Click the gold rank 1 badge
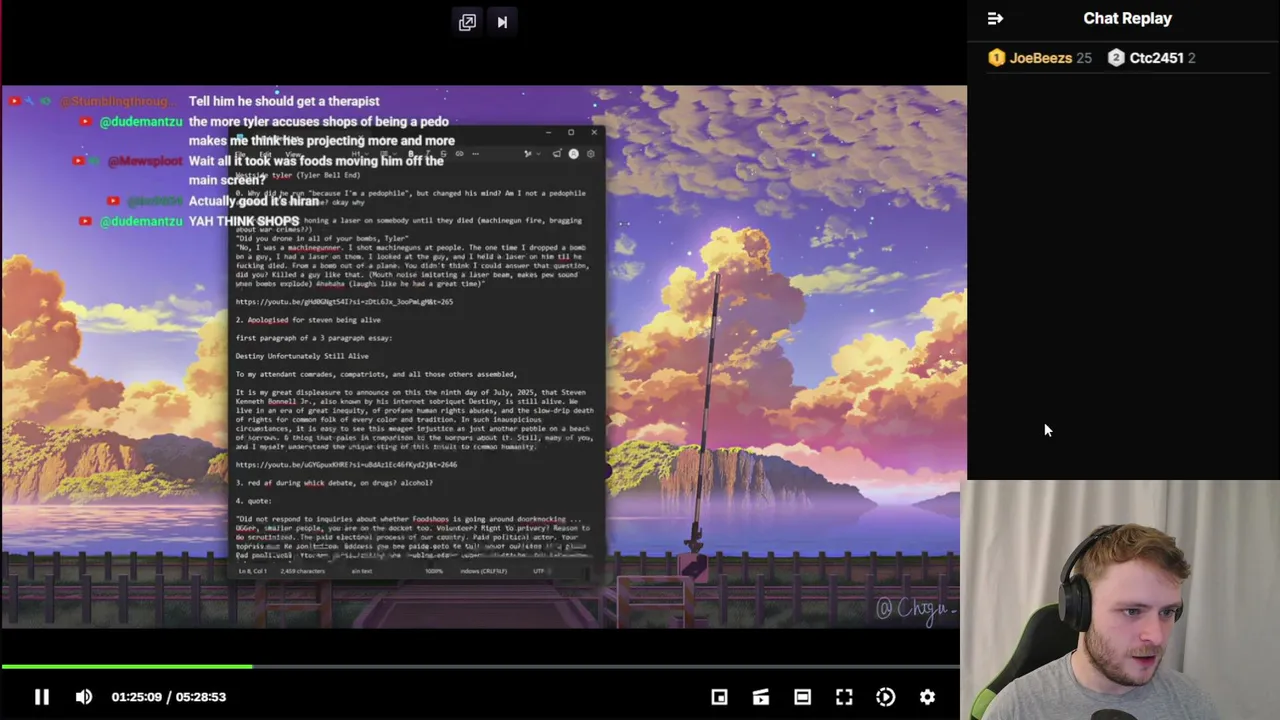The height and width of the screenshot is (720, 1280). point(996,58)
